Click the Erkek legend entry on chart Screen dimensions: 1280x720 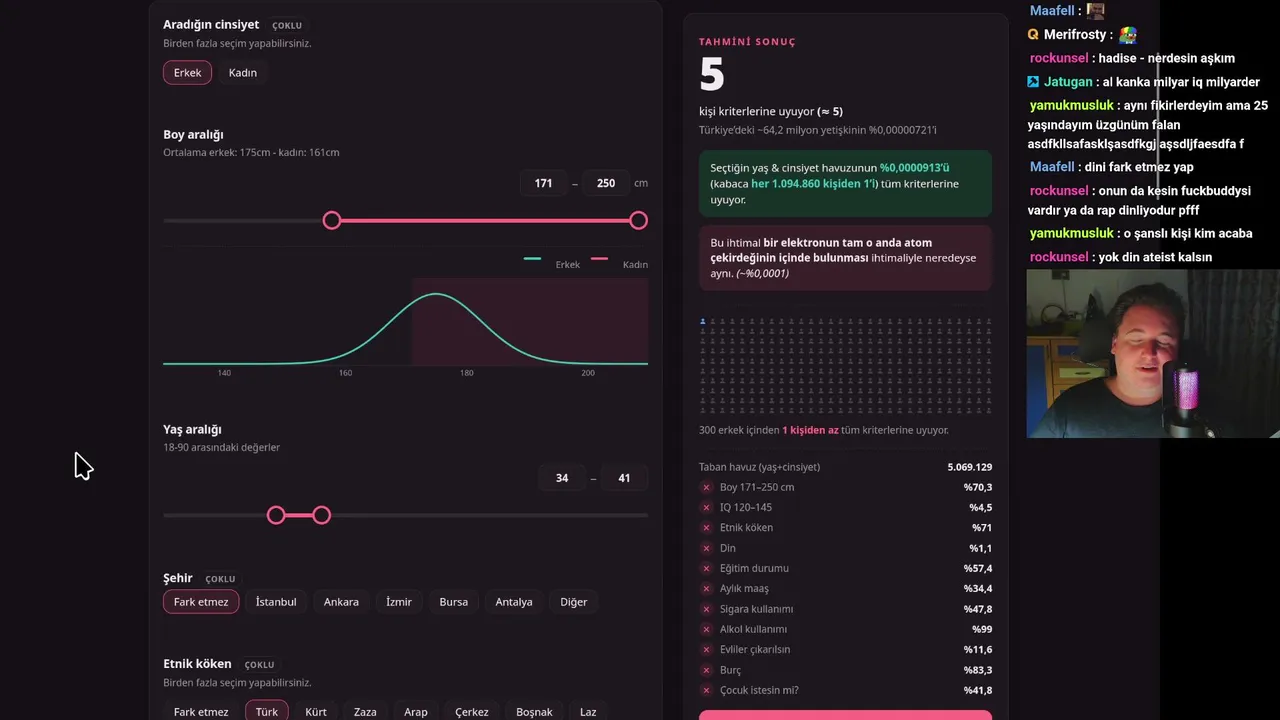[552, 264]
